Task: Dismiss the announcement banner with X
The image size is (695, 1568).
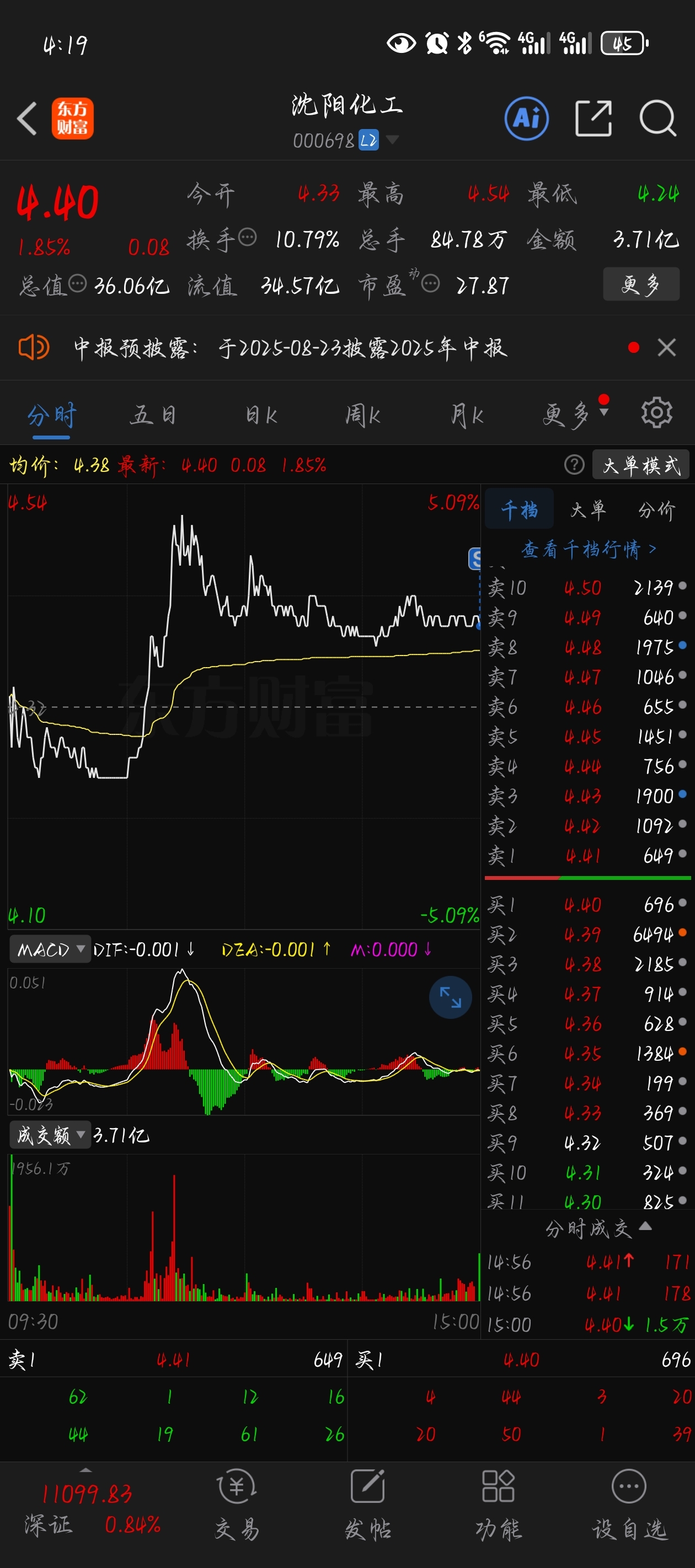Action: click(x=666, y=347)
